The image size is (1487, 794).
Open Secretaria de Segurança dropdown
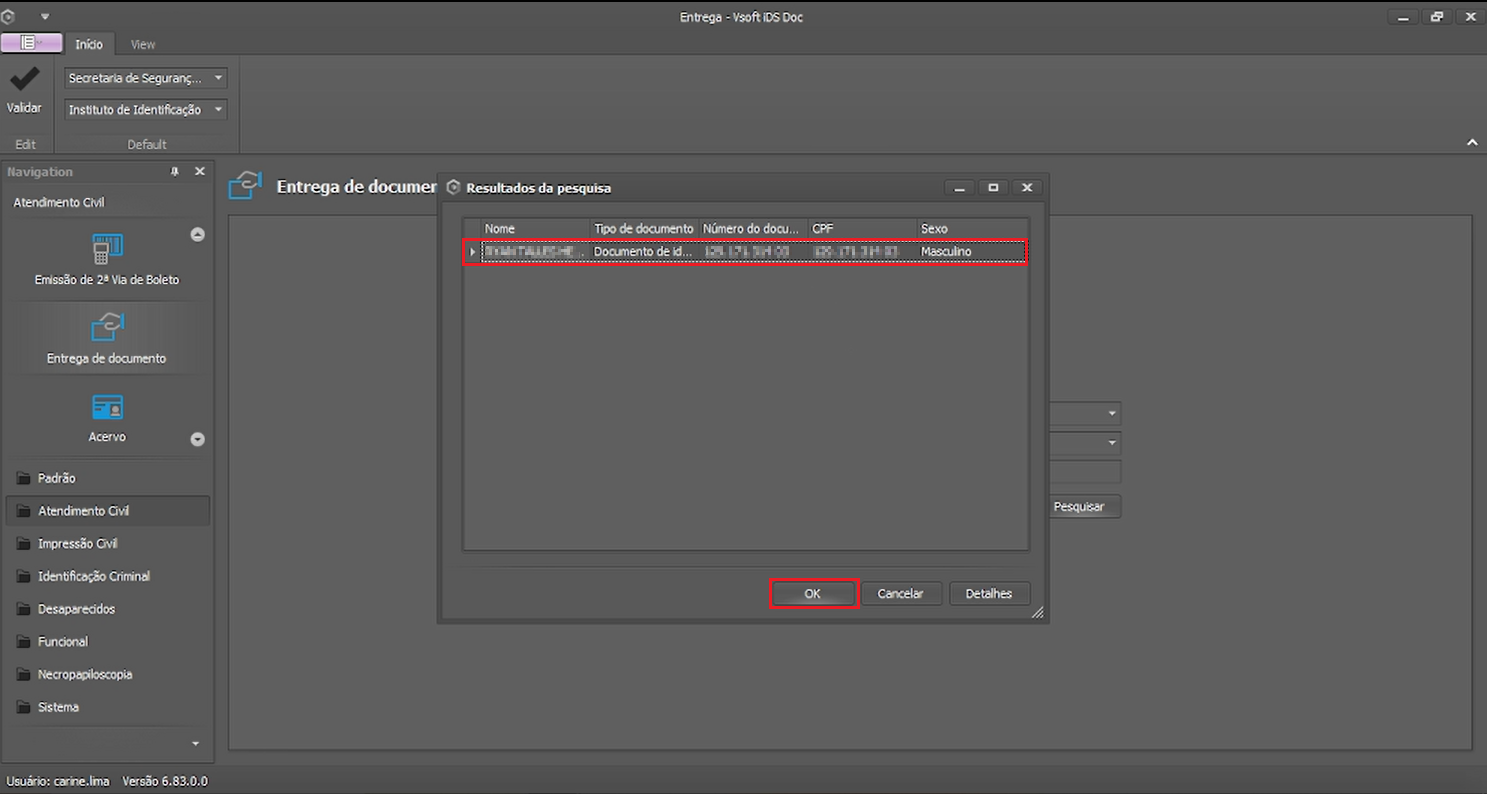coord(146,78)
